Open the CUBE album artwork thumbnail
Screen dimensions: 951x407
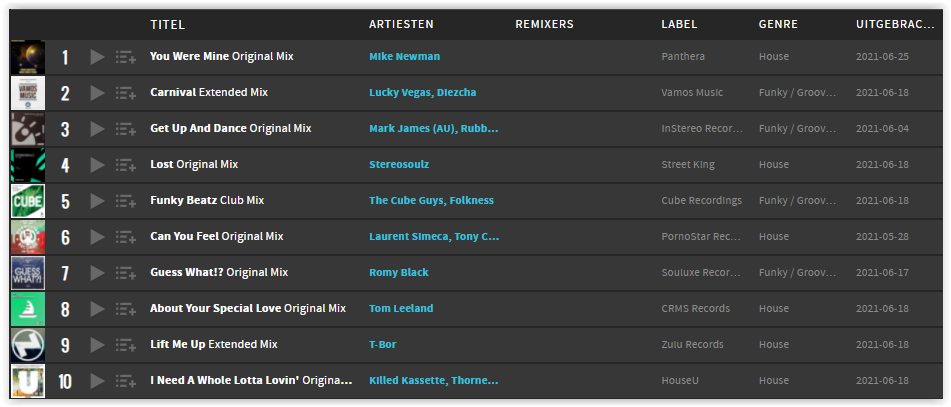pos(28,201)
